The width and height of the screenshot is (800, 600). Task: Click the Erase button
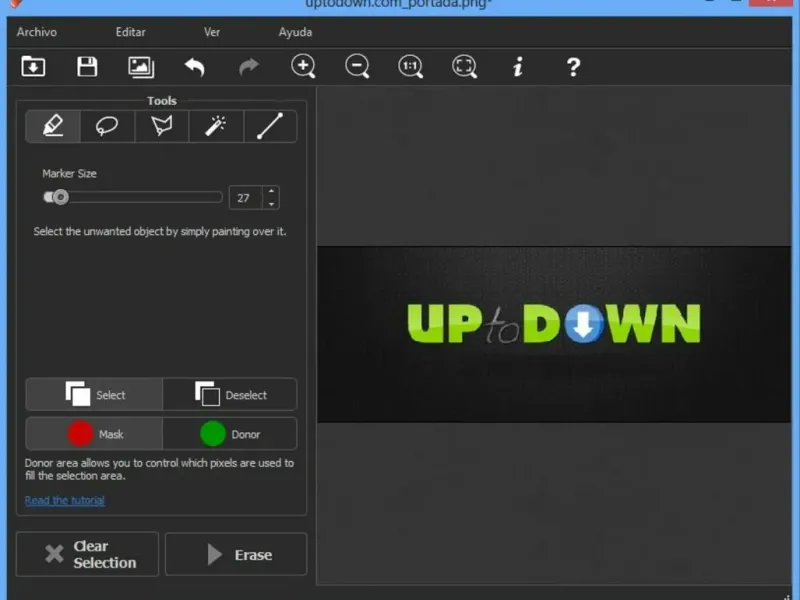pos(236,554)
